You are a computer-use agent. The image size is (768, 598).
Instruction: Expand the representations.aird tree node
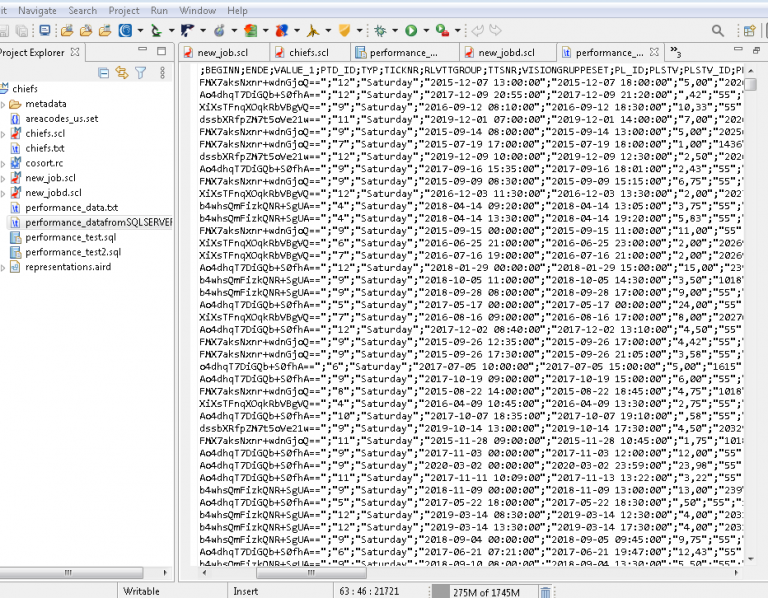pyautogui.click(x=4, y=267)
